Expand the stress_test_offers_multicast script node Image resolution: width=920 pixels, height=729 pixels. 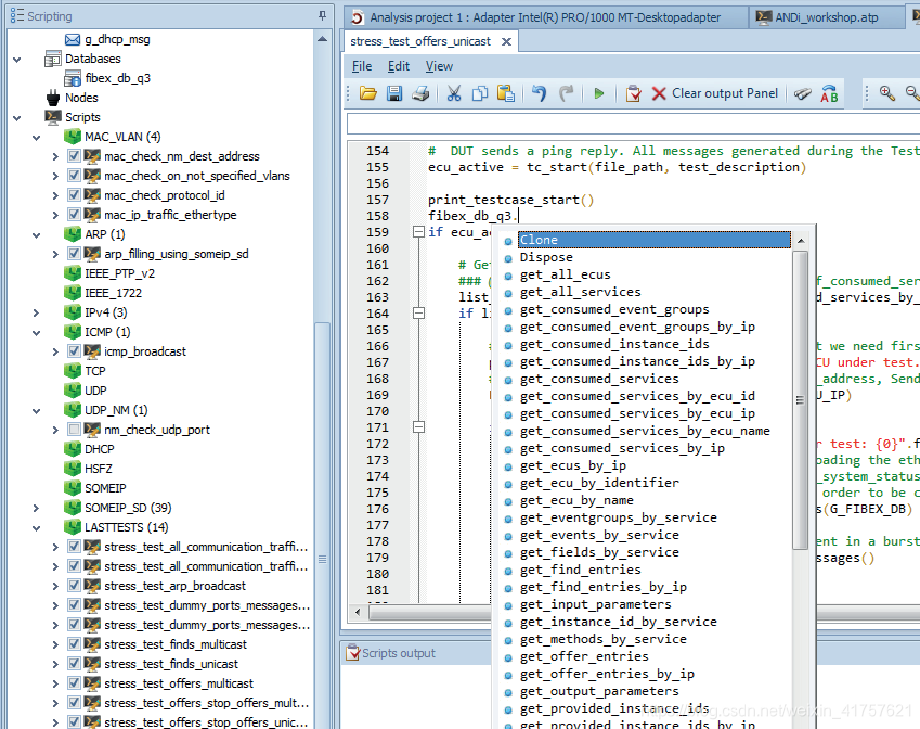(x=55, y=683)
